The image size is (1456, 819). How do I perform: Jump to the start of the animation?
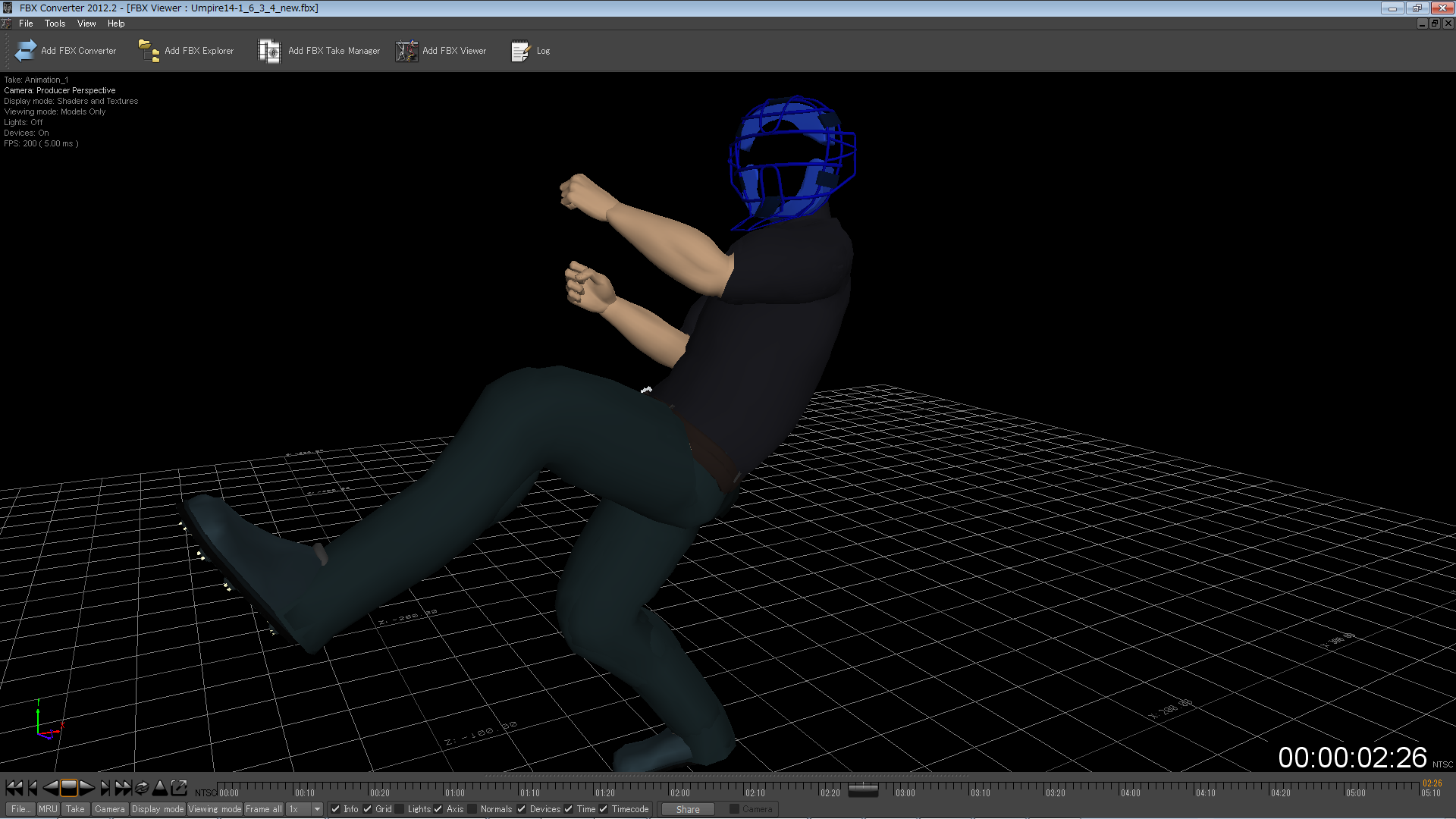tap(14, 788)
